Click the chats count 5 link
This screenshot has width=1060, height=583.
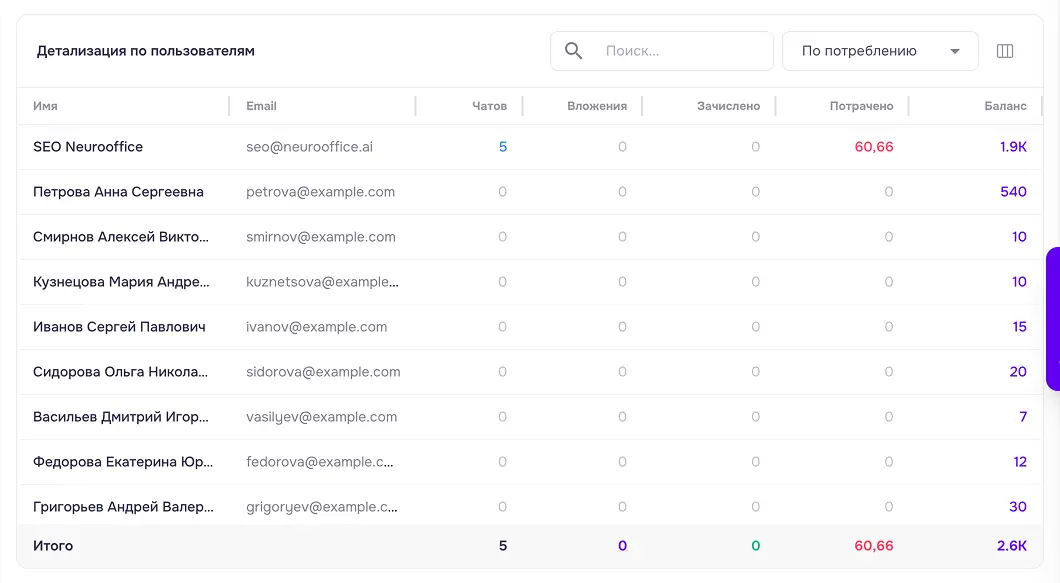pos(503,147)
